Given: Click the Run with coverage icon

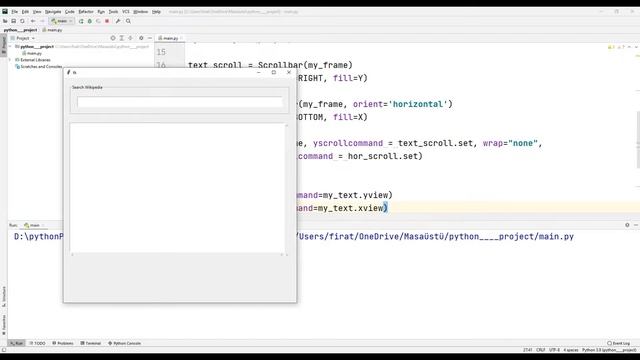Looking at the screenshot, I should click(98, 21).
